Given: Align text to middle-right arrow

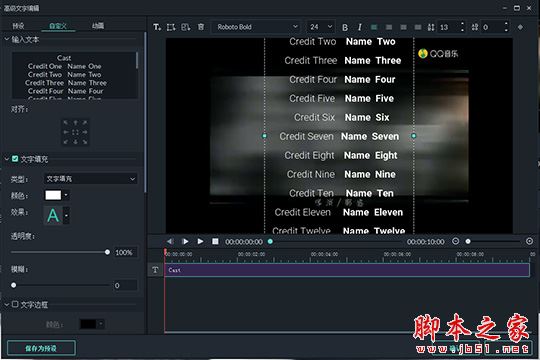Looking at the screenshot, I should 85,132.
